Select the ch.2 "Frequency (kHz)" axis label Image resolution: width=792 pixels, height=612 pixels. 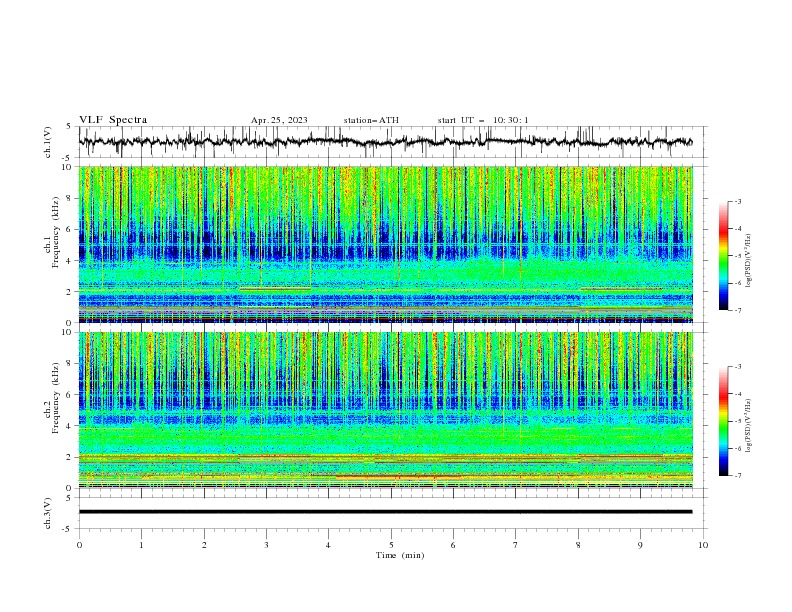pos(56,398)
